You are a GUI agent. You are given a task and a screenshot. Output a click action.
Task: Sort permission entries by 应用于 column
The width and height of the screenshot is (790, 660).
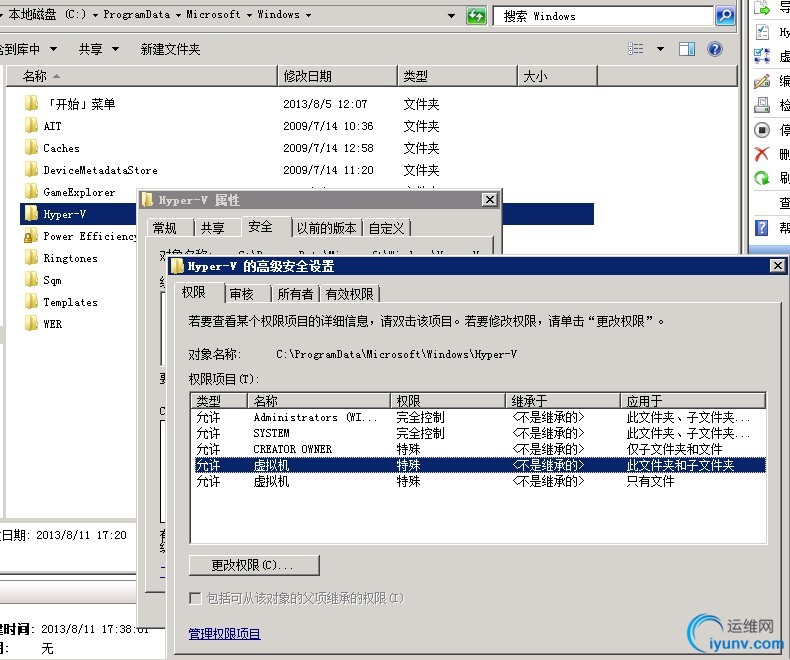pos(693,401)
